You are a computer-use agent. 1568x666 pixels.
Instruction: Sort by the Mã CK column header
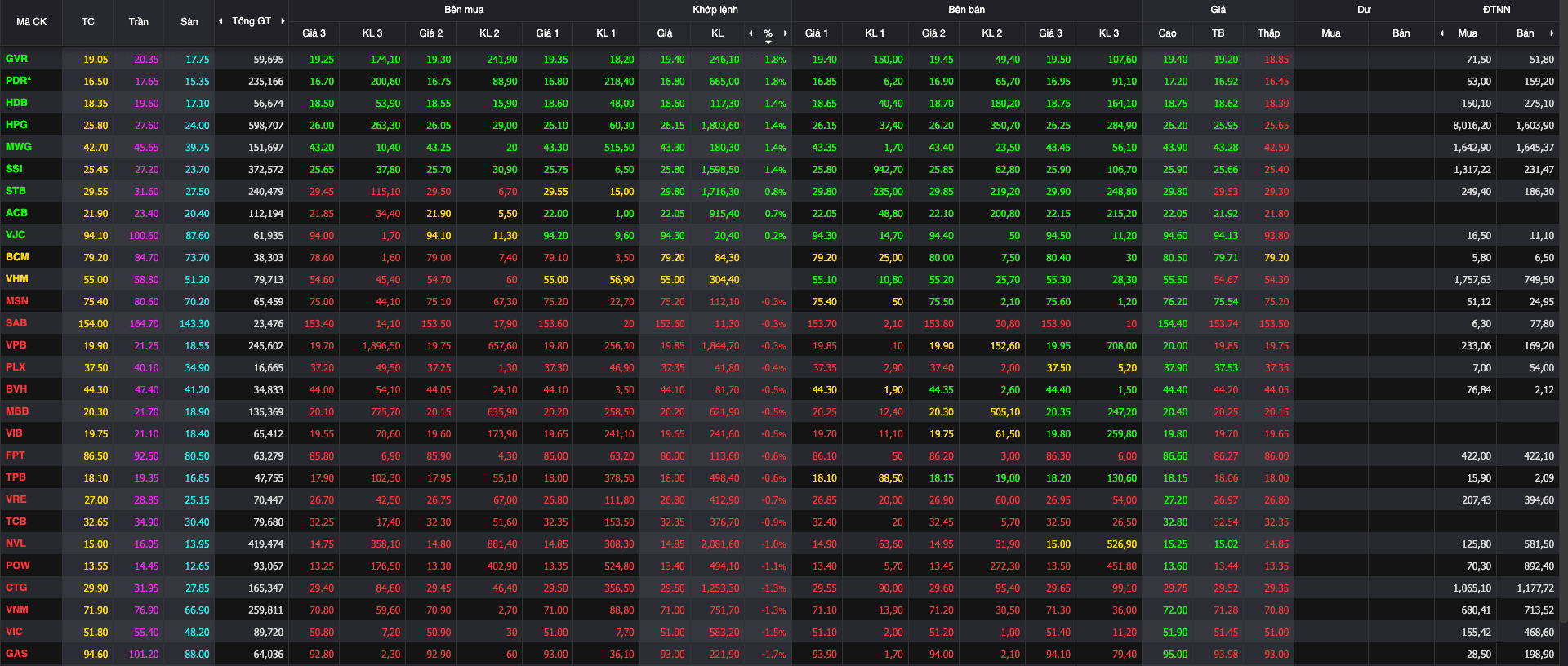click(32, 22)
